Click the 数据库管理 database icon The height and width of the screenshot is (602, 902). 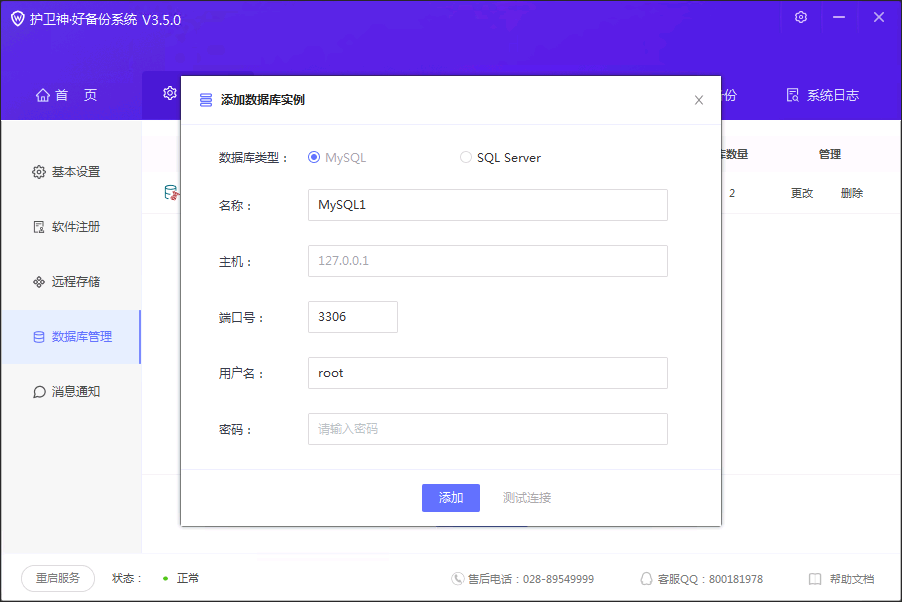tap(39, 337)
